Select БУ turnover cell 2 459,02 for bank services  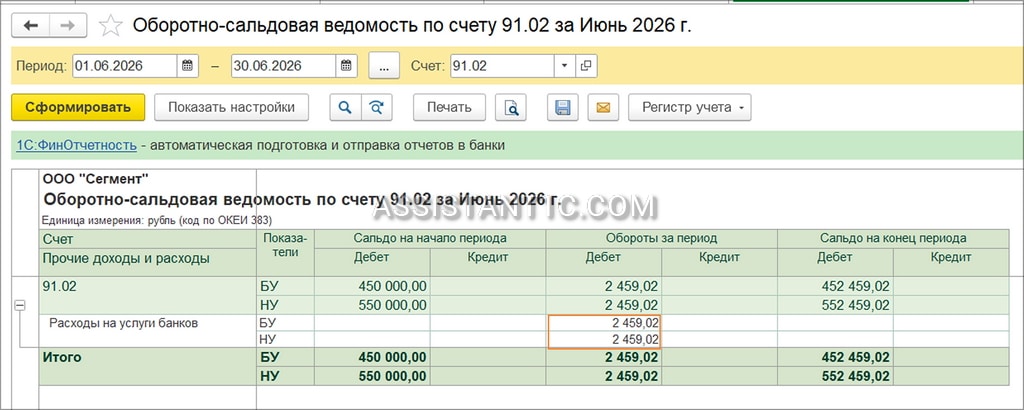pos(604,323)
